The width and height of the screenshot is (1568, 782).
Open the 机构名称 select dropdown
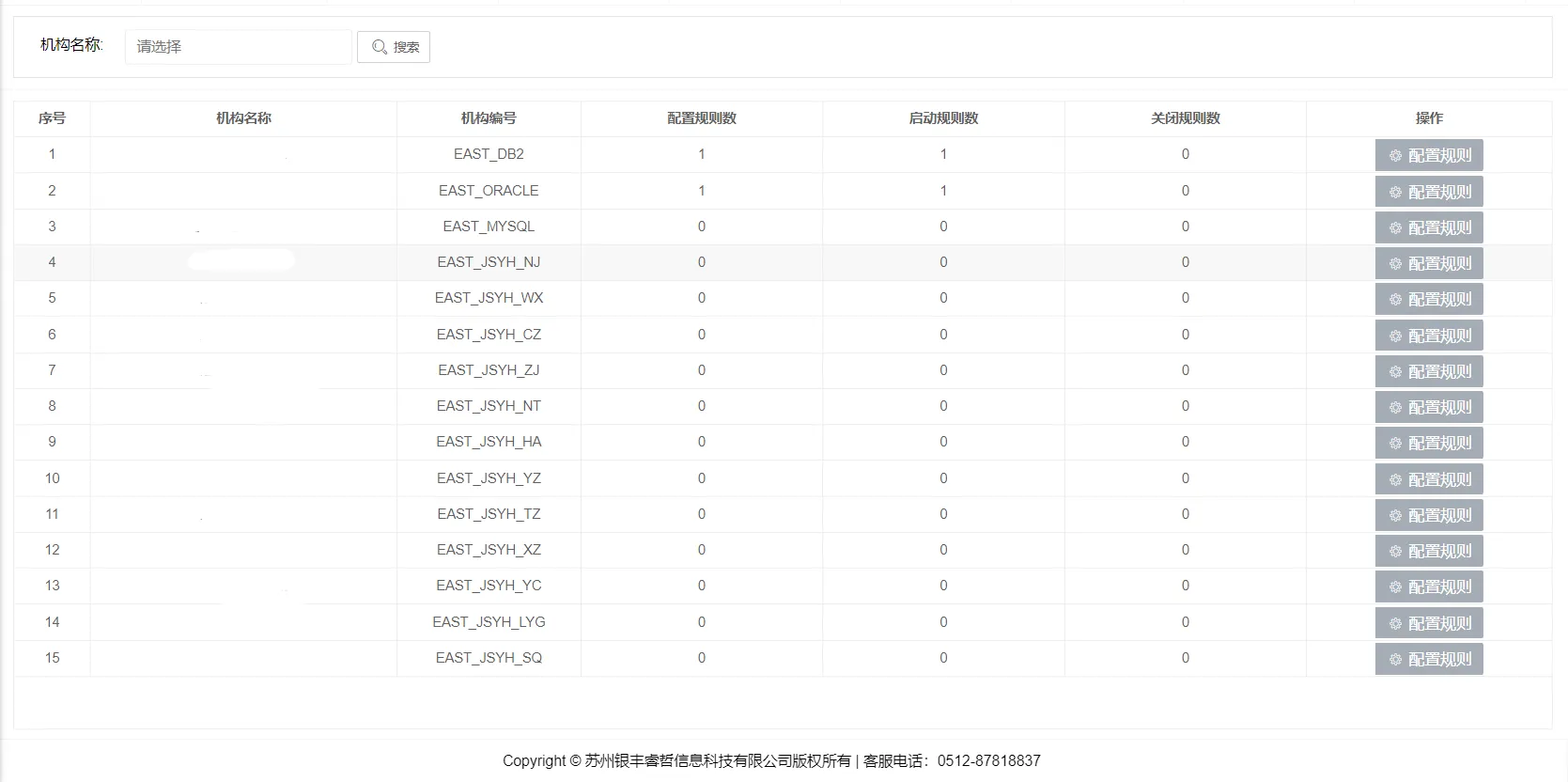click(238, 47)
